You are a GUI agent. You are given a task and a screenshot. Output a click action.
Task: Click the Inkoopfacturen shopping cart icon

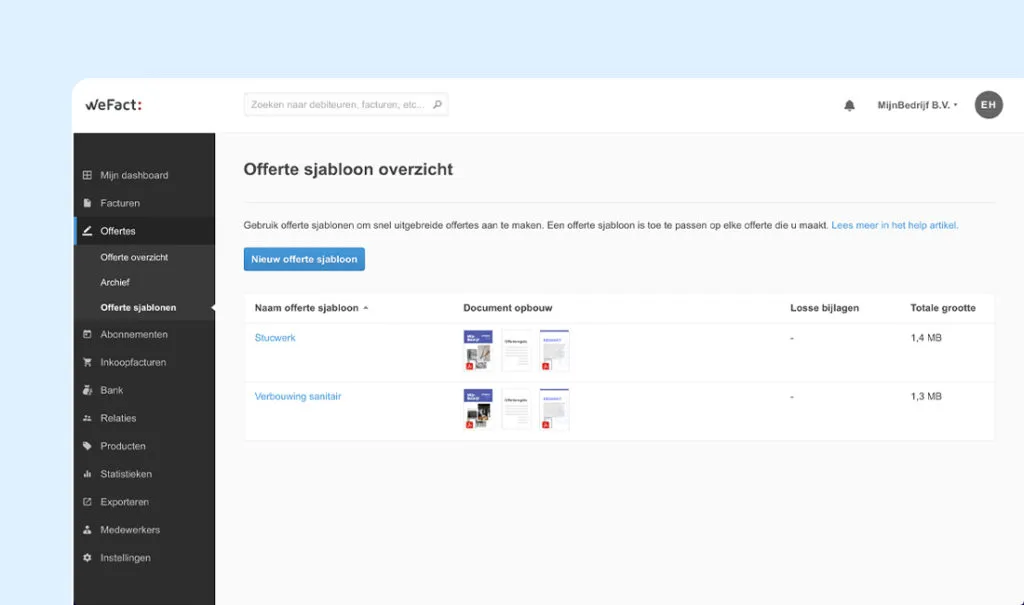click(88, 362)
